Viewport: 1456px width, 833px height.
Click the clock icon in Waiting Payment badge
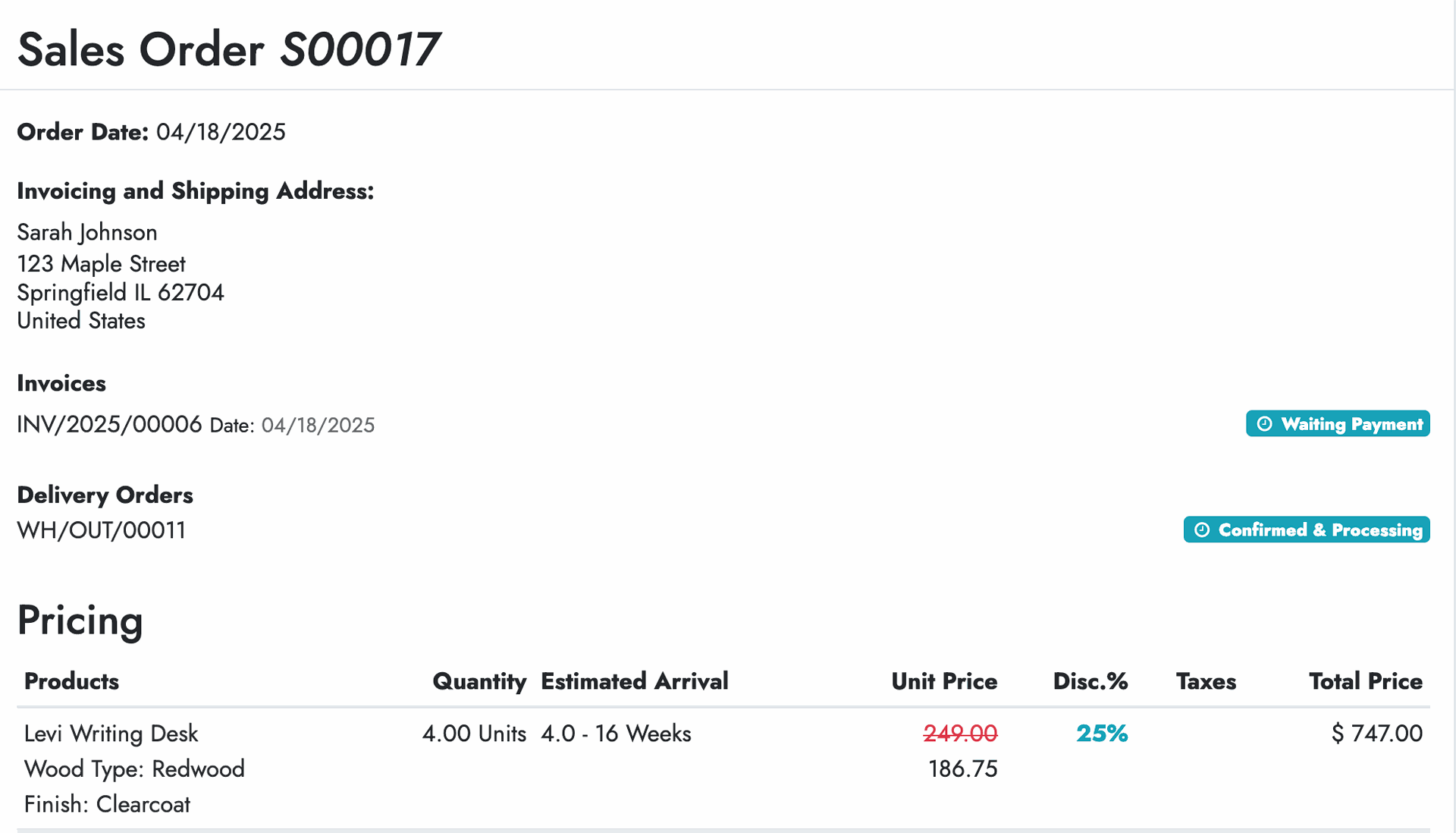[x=1264, y=424]
